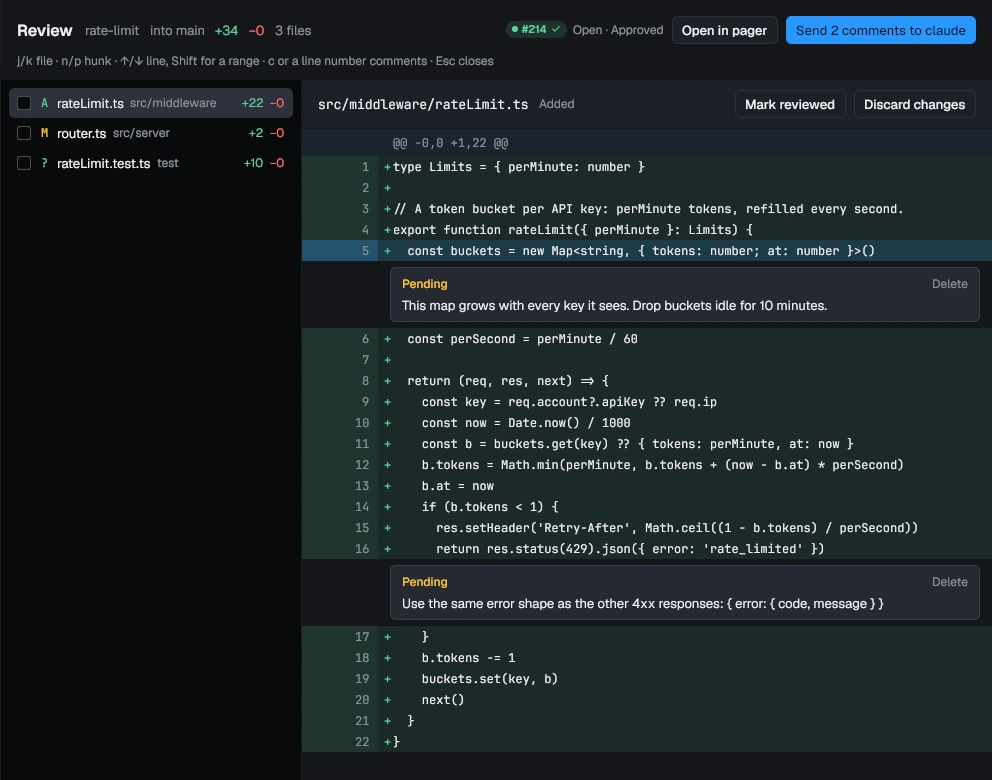992x780 pixels.
Task: Click line number 16 in the diff
Action: point(362,549)
